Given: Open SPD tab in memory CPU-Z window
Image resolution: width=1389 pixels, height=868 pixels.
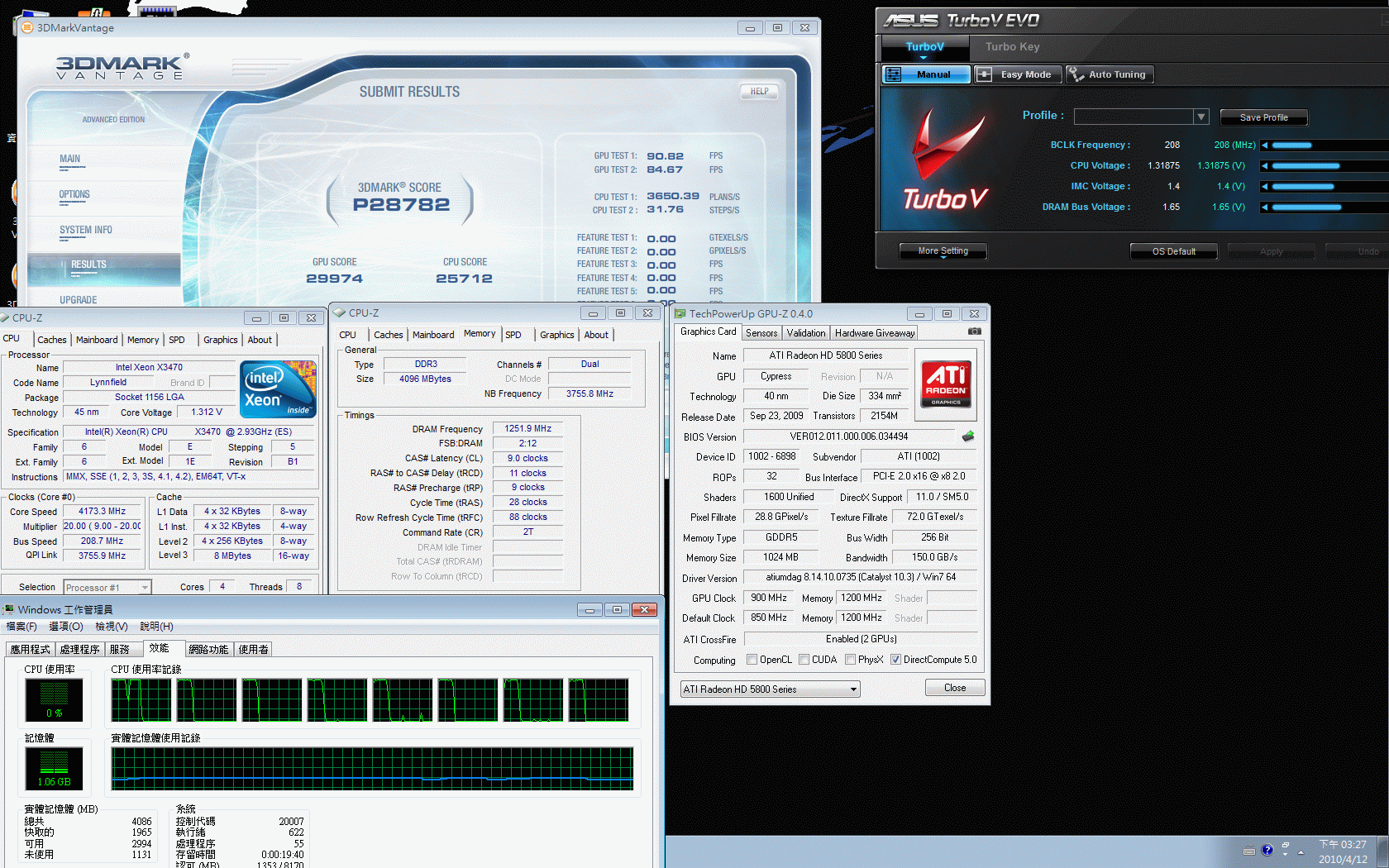Looking at the screenshot, I should click(513, 335).
